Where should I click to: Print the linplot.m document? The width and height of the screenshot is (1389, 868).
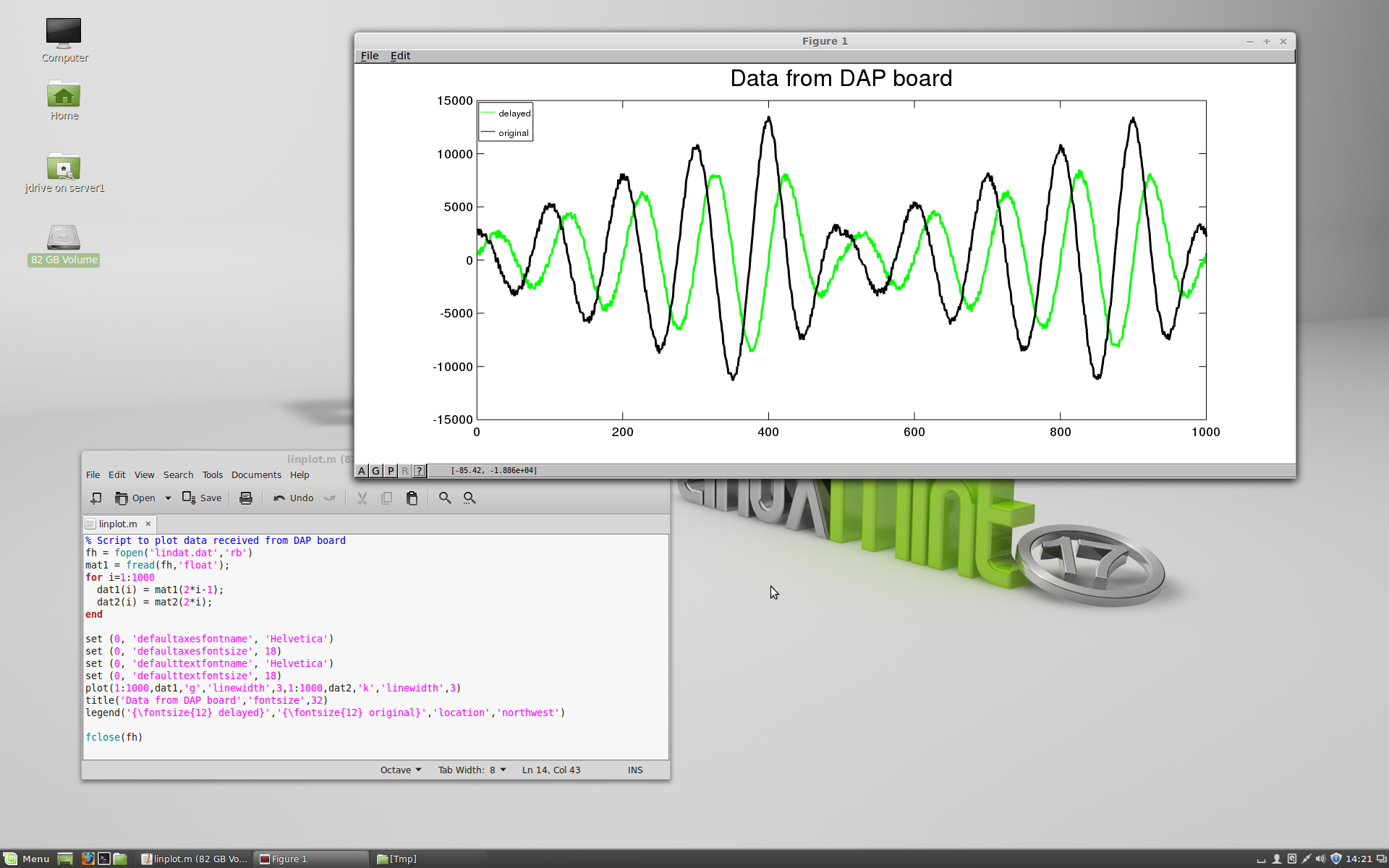click(246, 498)
